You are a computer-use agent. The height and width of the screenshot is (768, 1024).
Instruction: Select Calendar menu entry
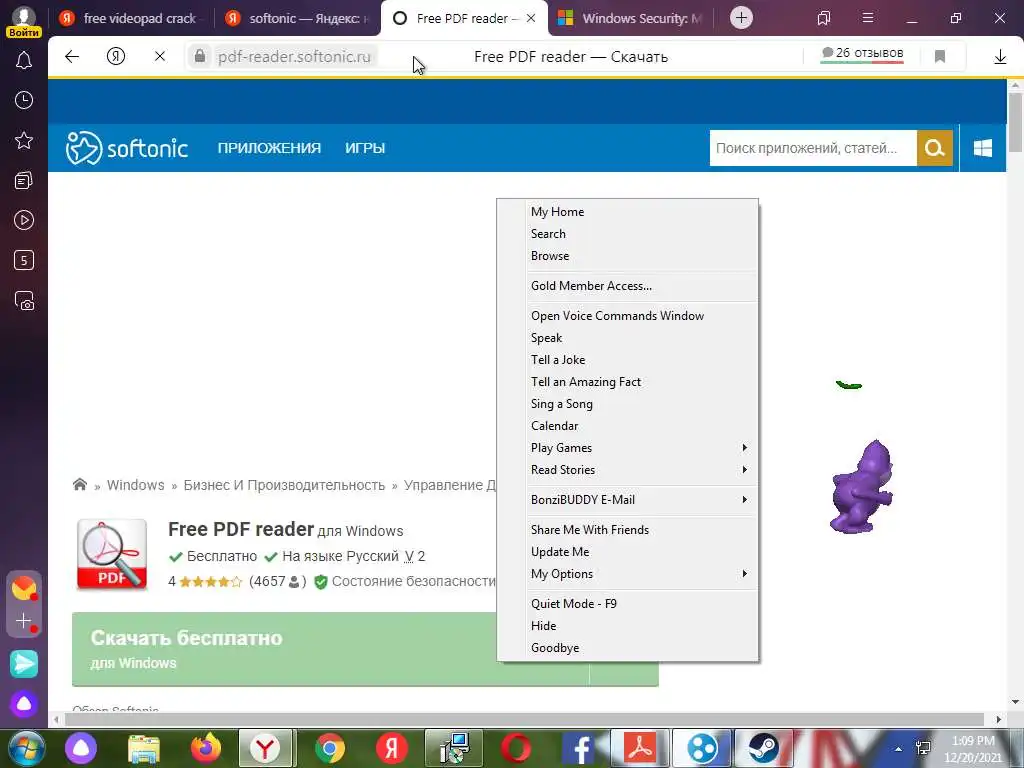tap(641, 426)
